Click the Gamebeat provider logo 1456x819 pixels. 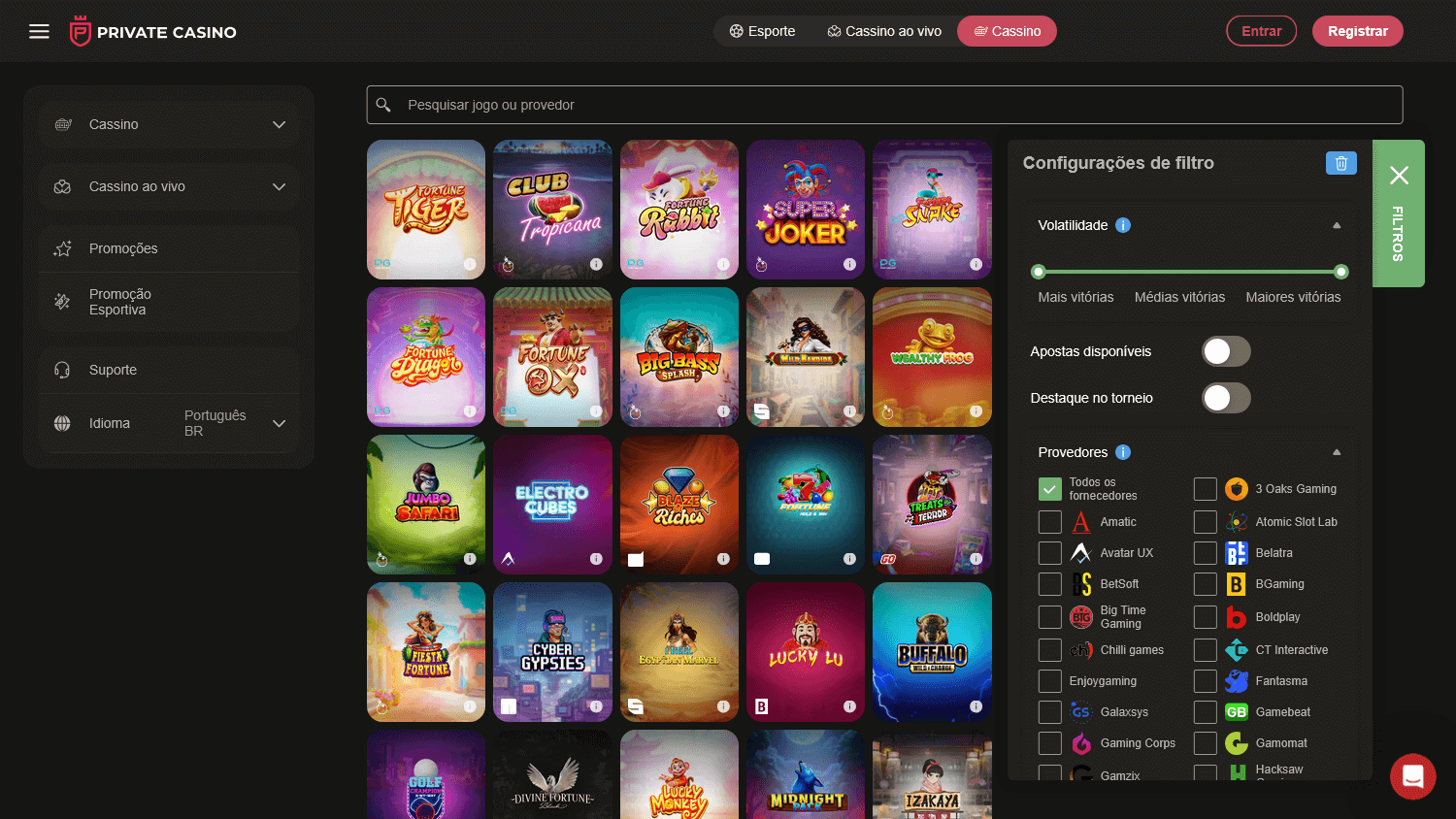pyautogui.click(x=1237, y=712)
